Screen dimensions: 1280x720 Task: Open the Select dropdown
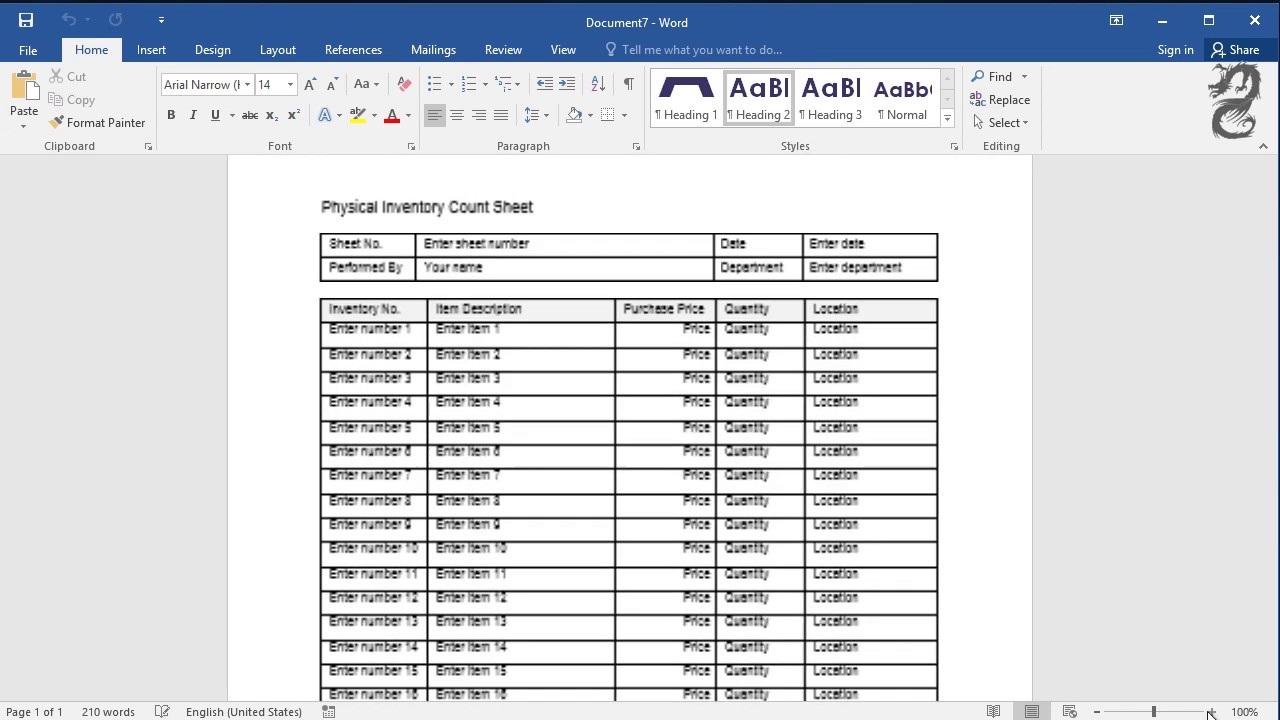[1000, 123]
